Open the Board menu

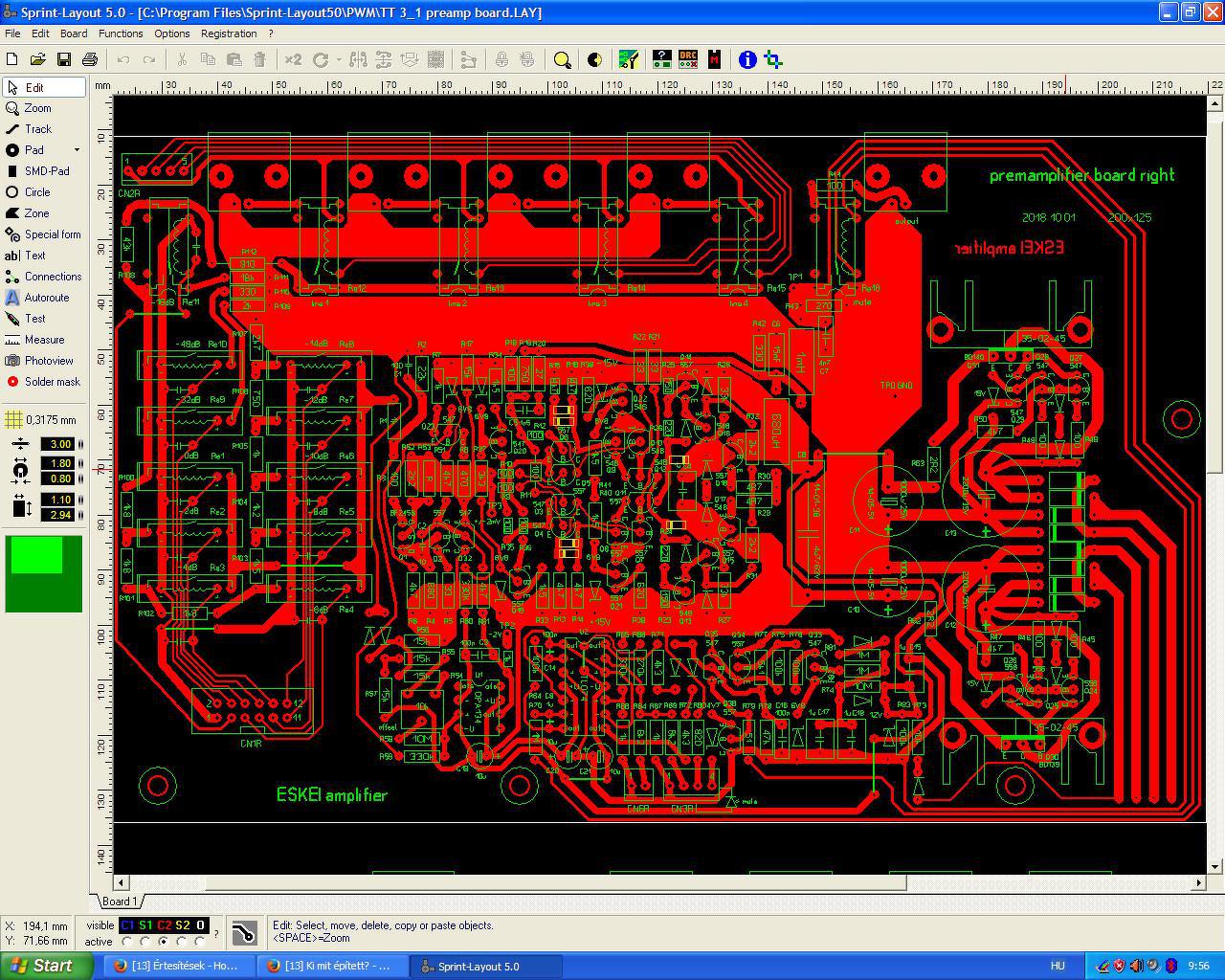coord(74,33)
